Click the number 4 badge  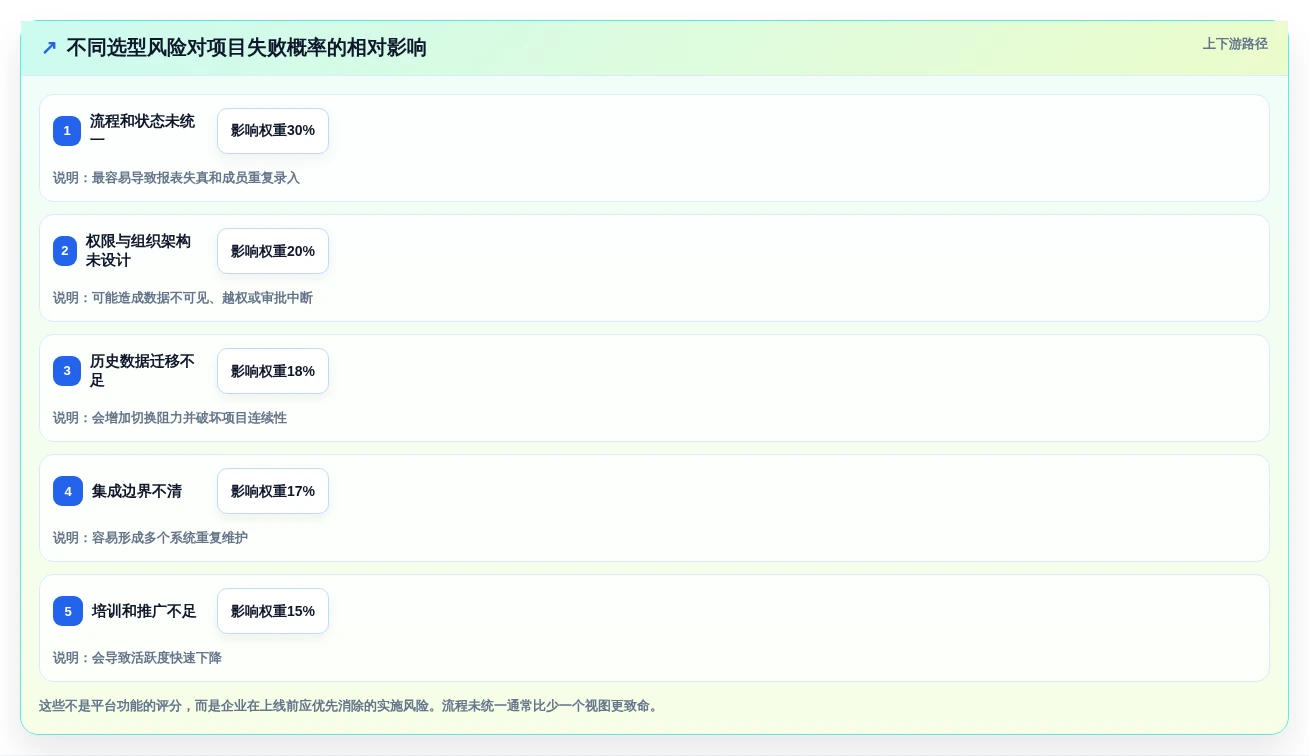(x=68, y=491)
